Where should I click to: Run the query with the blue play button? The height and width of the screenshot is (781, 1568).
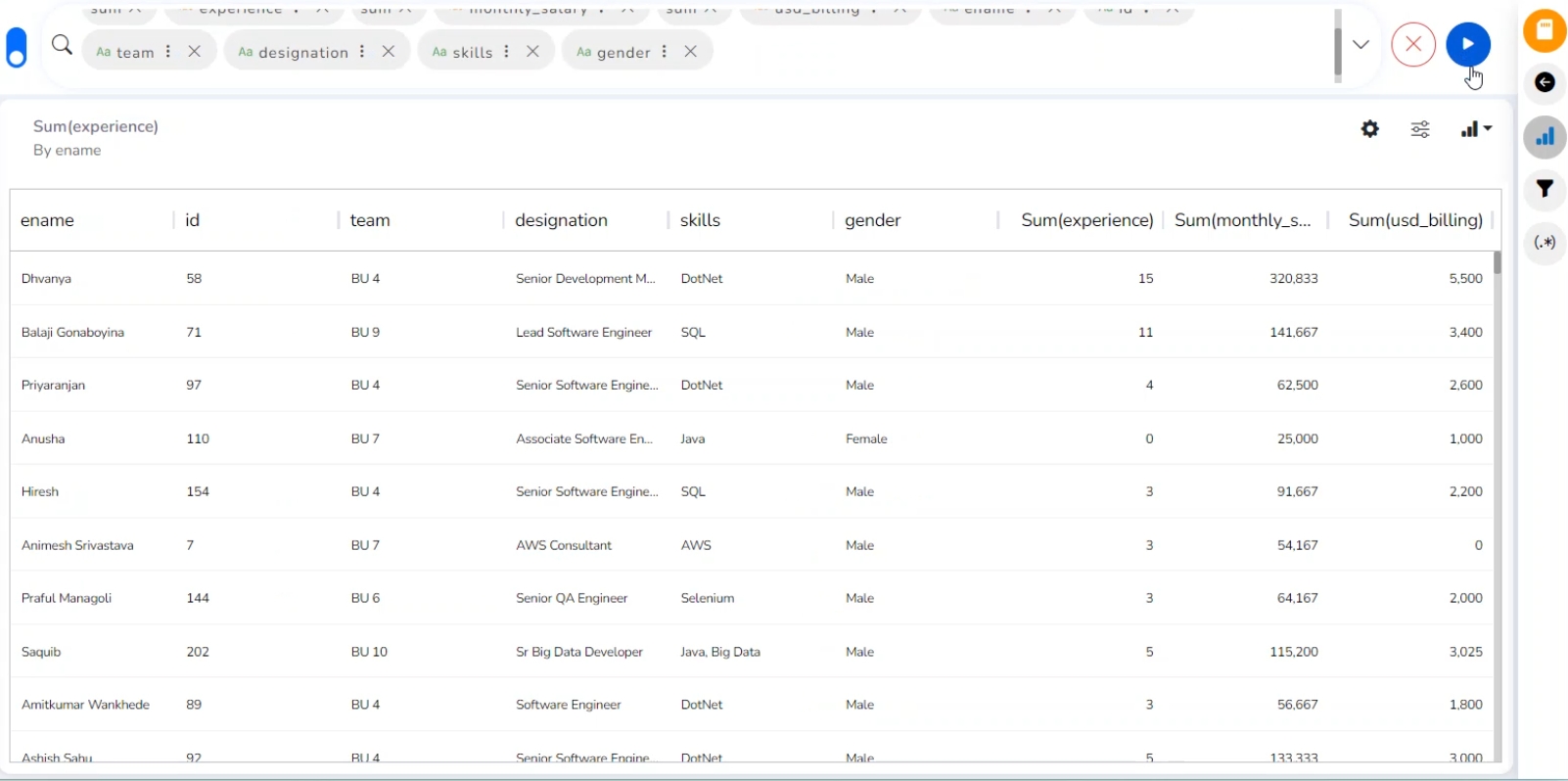(1468, 44)
